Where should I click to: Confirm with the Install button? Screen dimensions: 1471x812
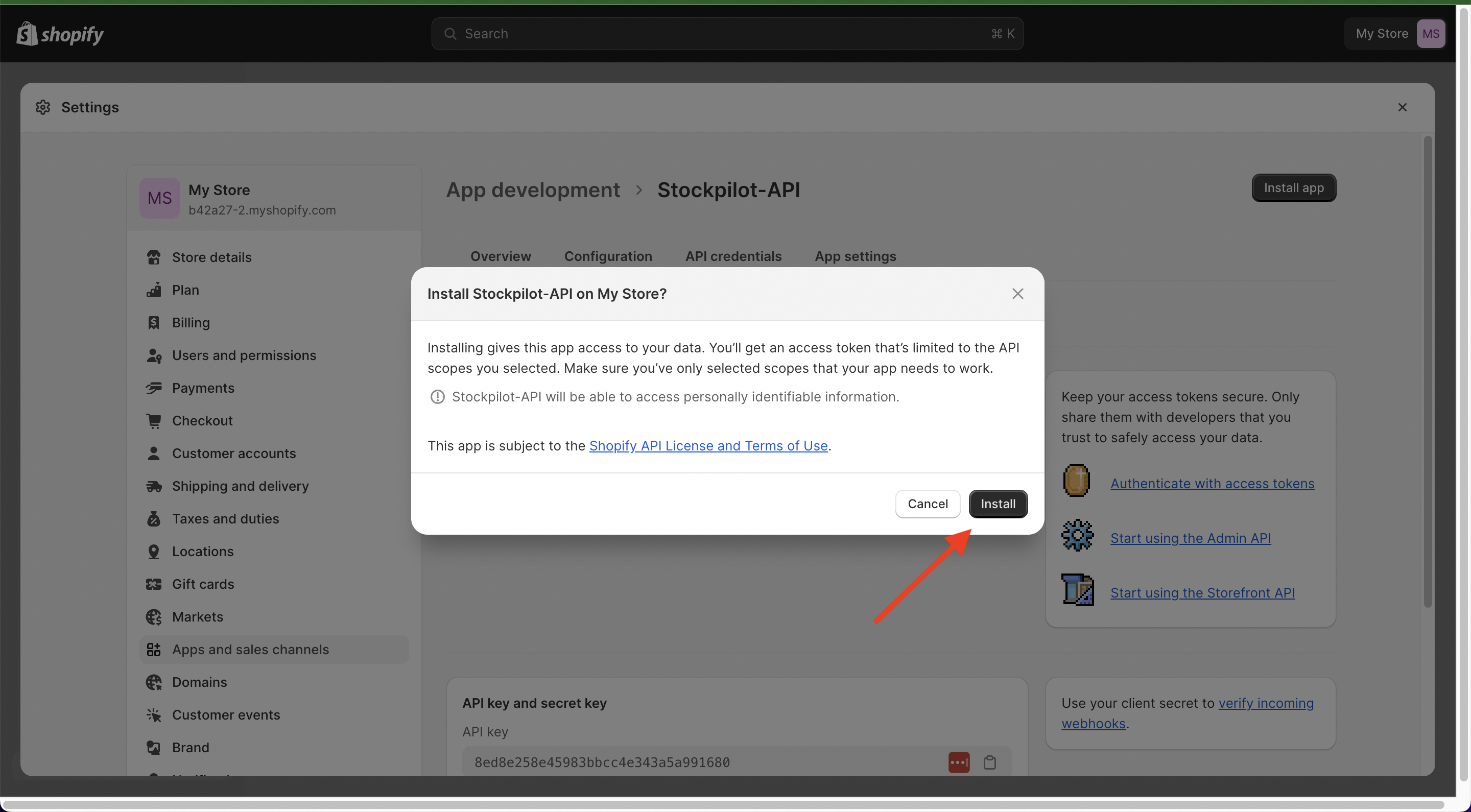coord(998,504)
